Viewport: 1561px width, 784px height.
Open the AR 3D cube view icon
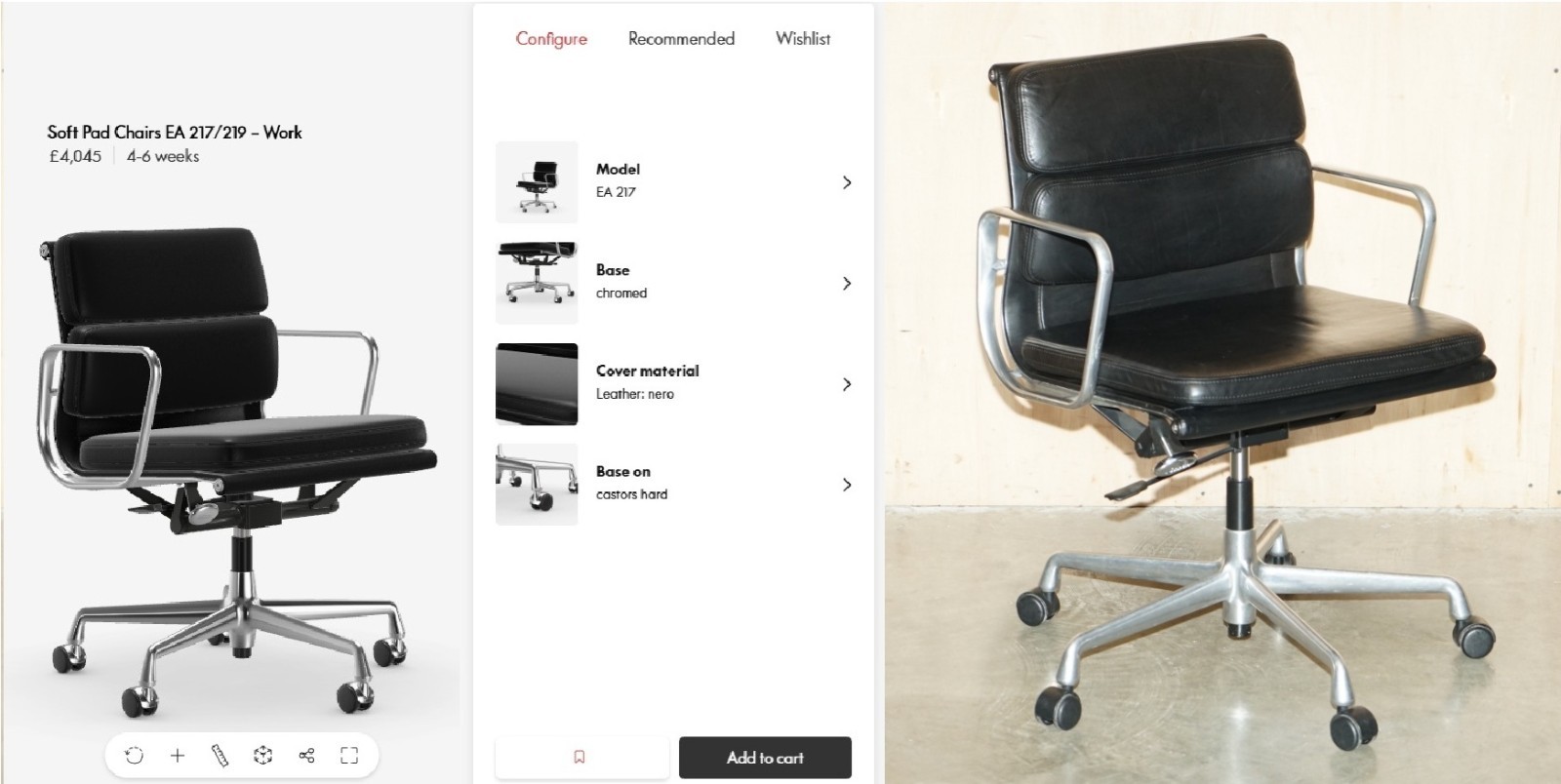pos(262,756)
